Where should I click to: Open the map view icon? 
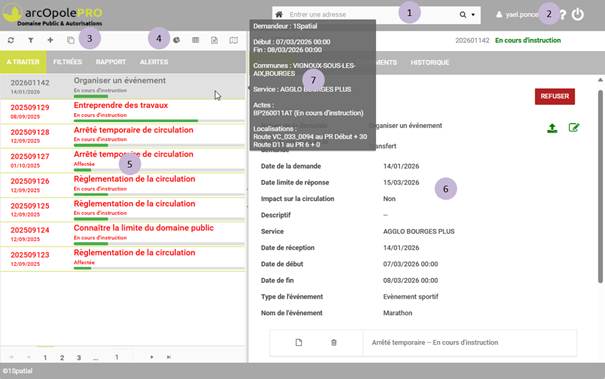[233, 40]
